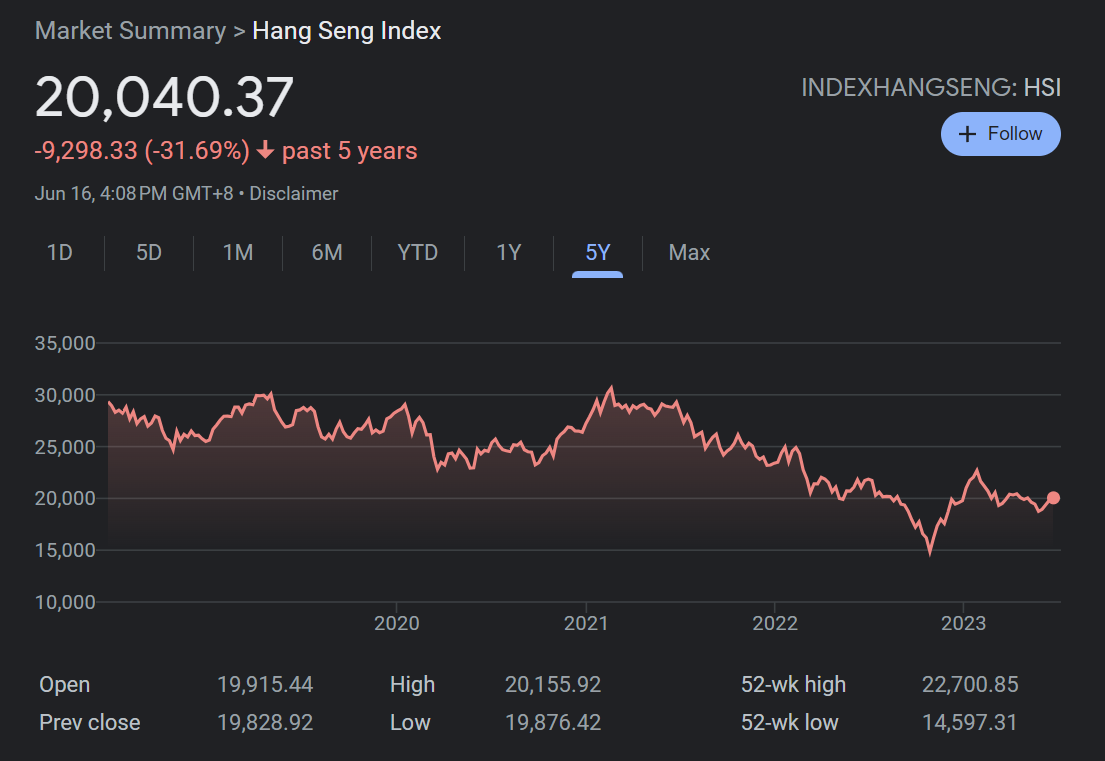Click the 30,000 y-axis label
Screen dimensions: 1105x761
[x=65, y=395]
